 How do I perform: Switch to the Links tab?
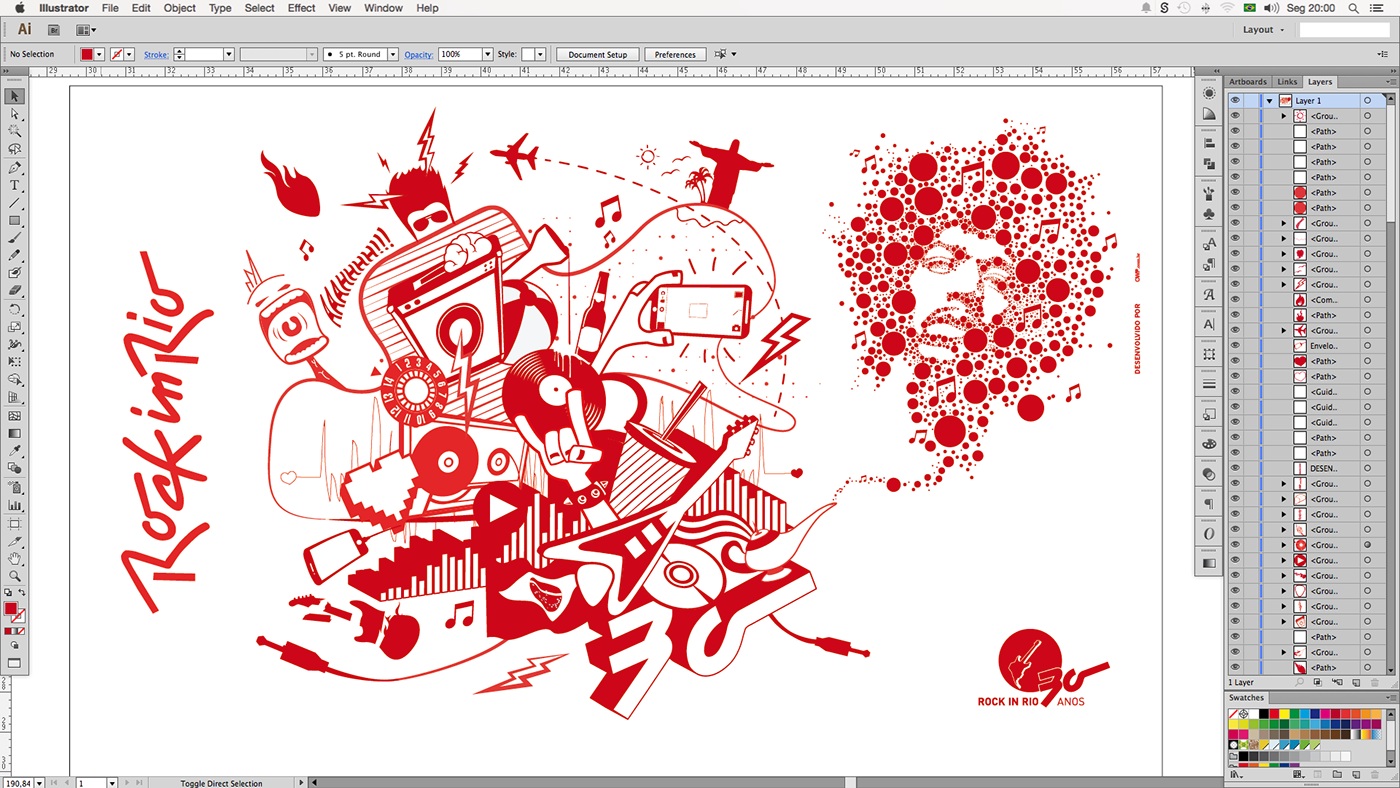click(1287, 82)
